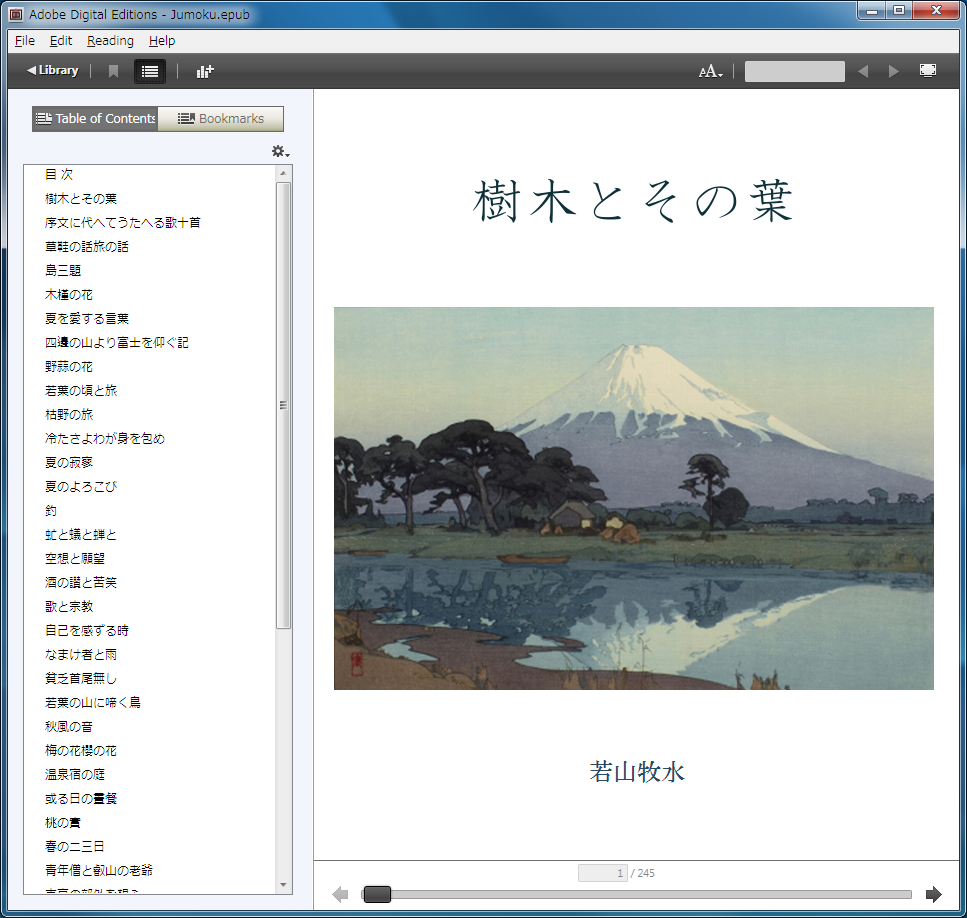967x918 pixels.
Task: Open the 自己を感ずる時 chapter
Action: click(87, 631)
